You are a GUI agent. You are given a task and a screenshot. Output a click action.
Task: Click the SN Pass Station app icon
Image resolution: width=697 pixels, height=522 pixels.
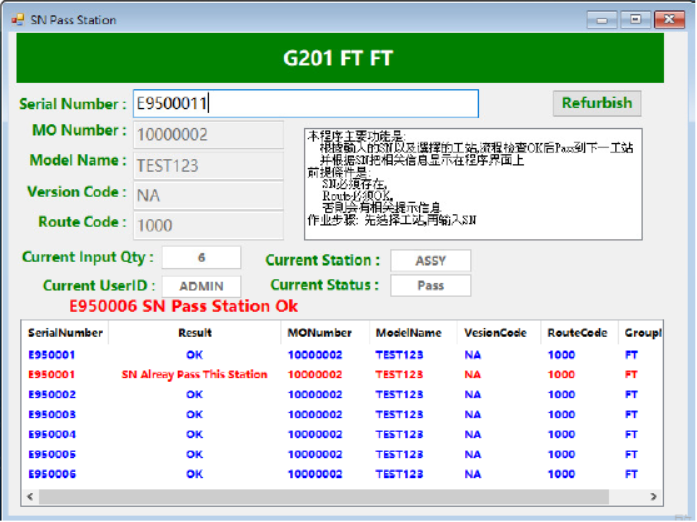tap(18, 20)
